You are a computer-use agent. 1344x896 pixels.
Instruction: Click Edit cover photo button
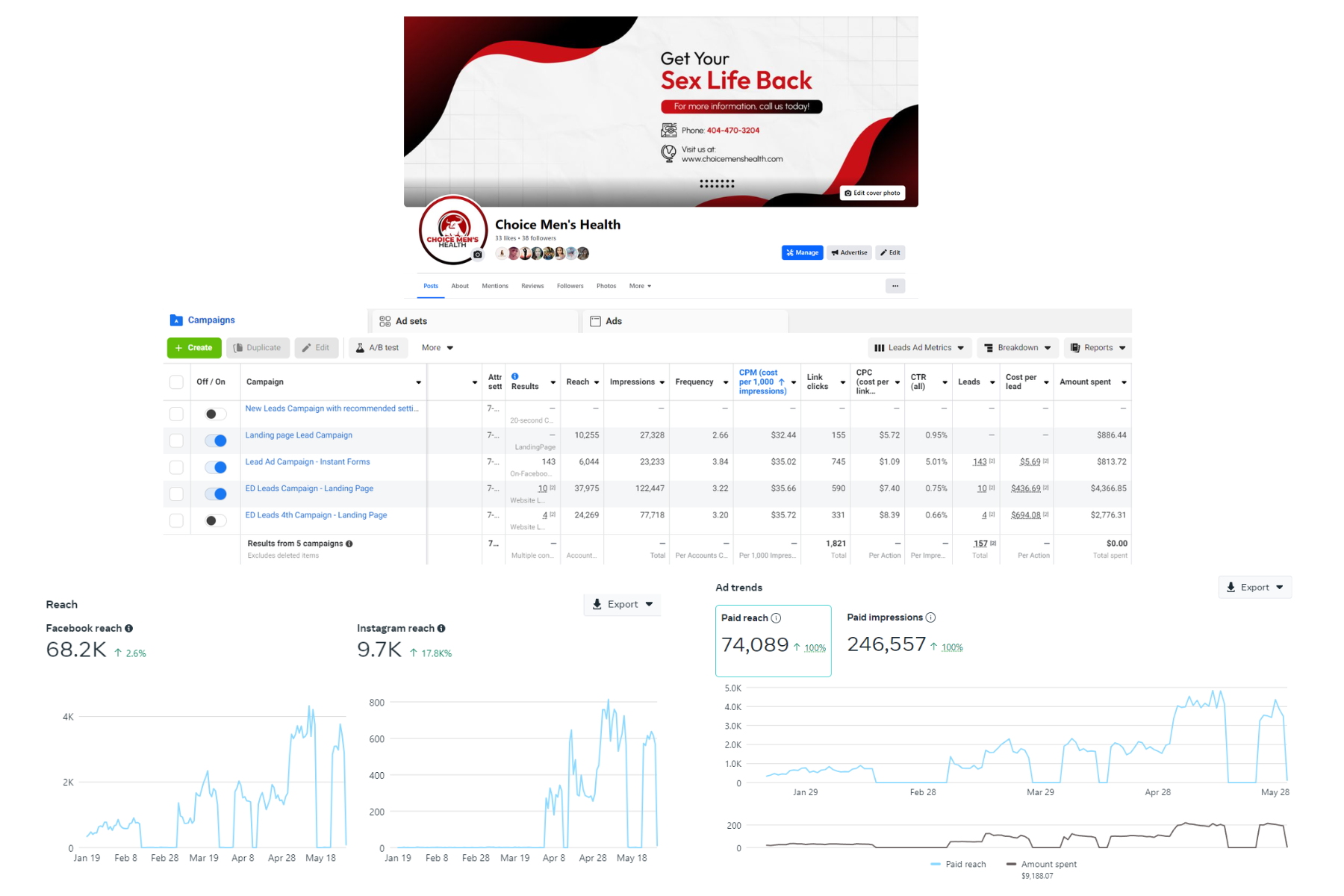tap(872, 193)
